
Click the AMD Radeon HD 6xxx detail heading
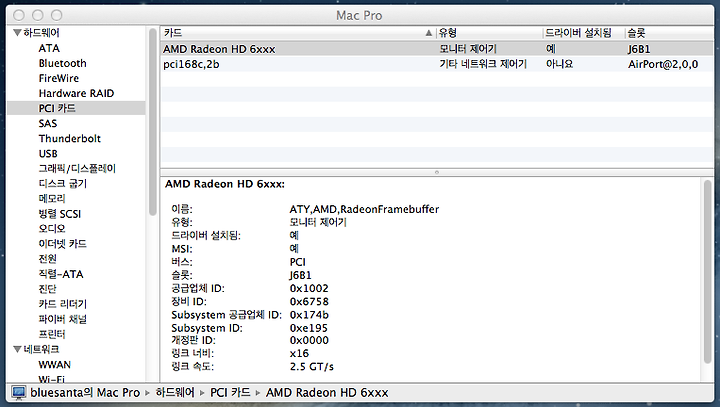pyautogui.click(x=225, y=184)
